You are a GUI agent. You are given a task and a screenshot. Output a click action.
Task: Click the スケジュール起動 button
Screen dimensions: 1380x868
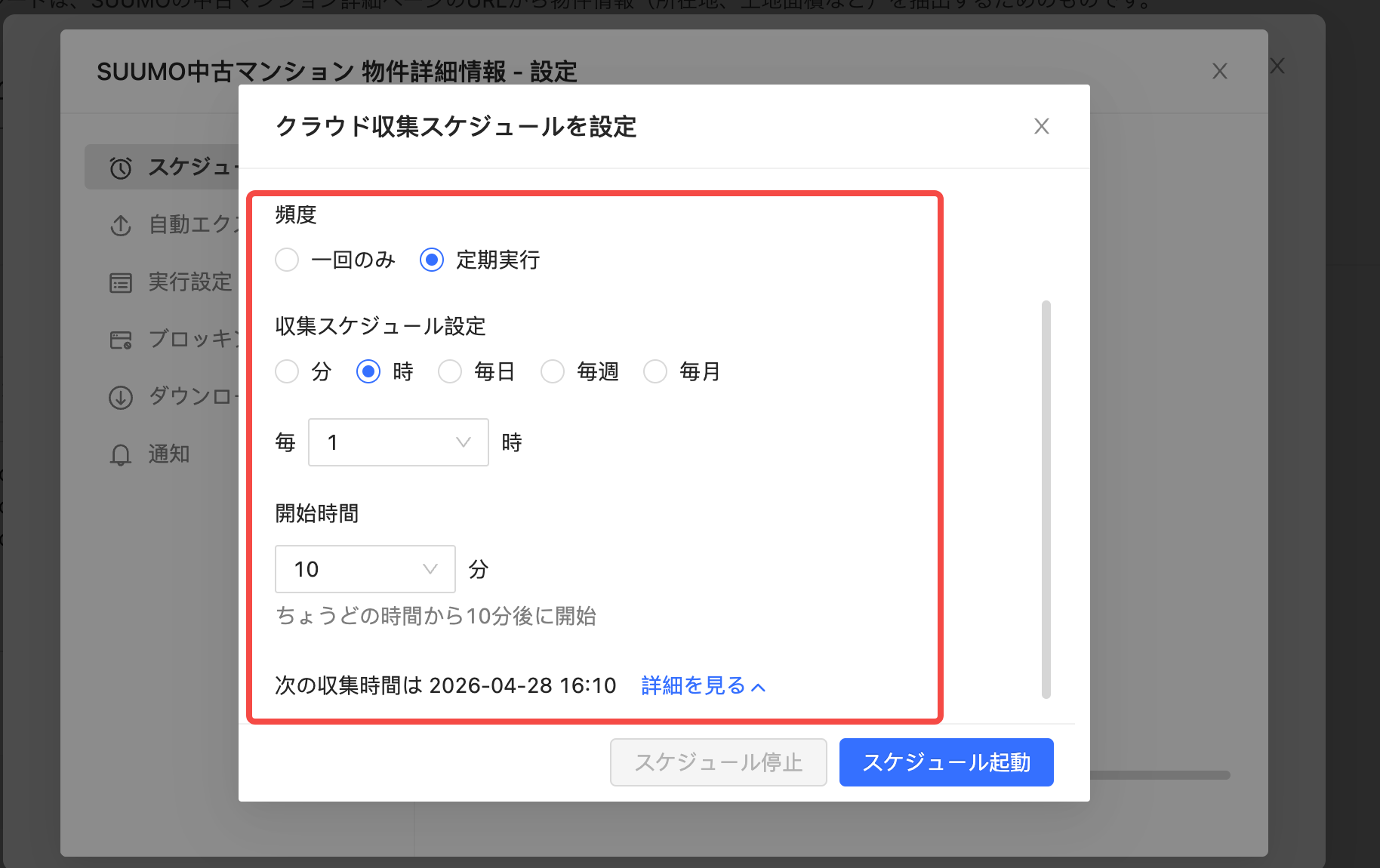tap(947, 762)
